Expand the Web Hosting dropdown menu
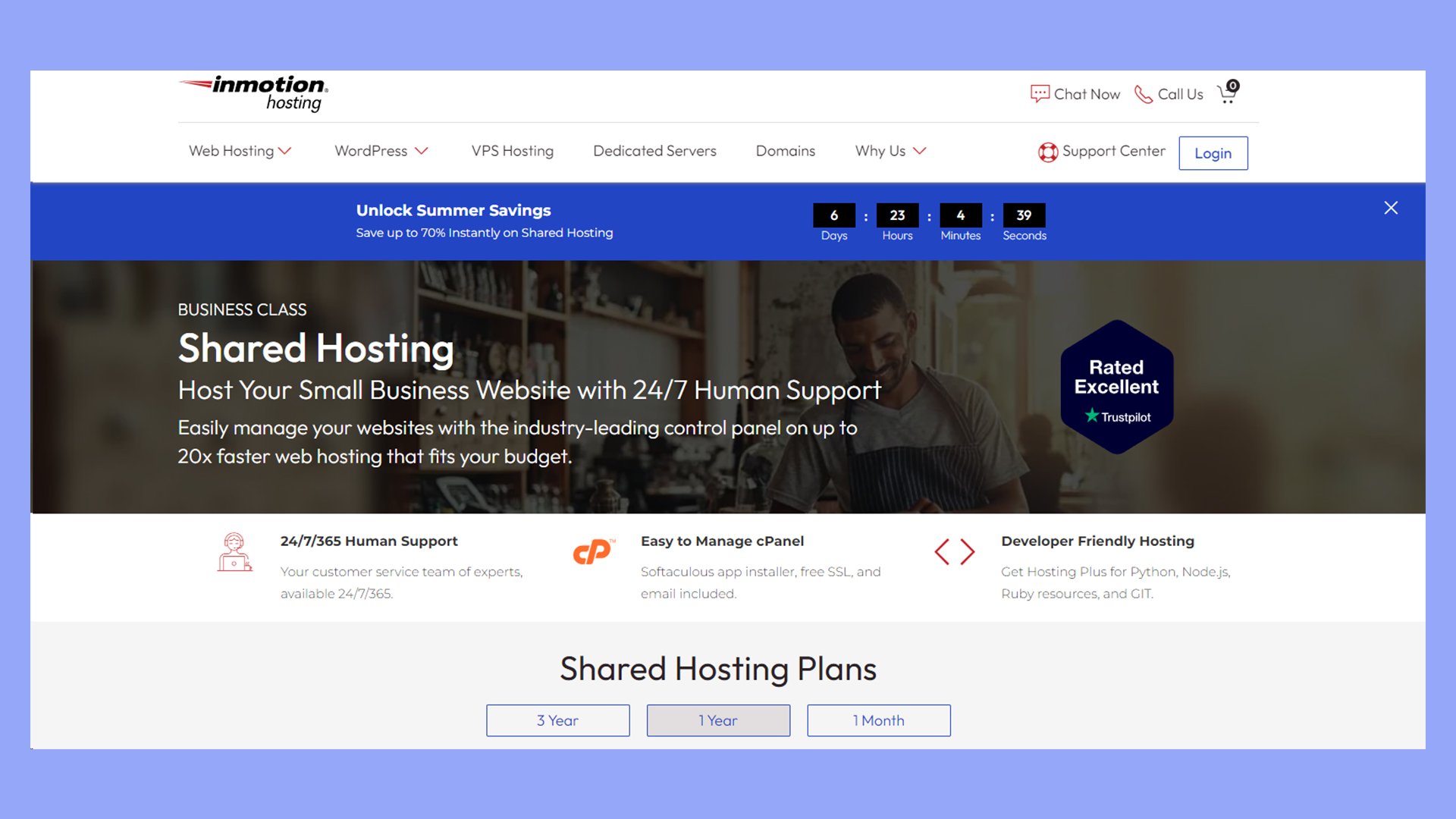 click(x=238, y=151)
